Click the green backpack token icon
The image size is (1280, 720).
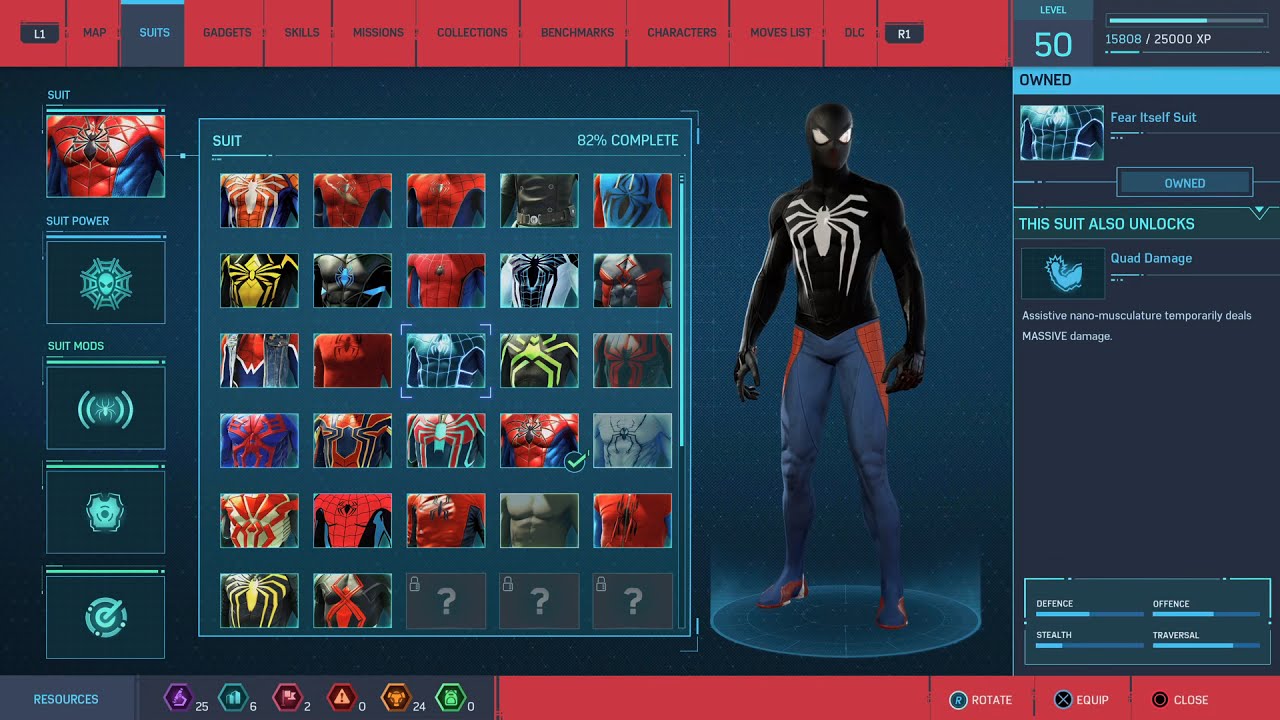click(450, 697)
